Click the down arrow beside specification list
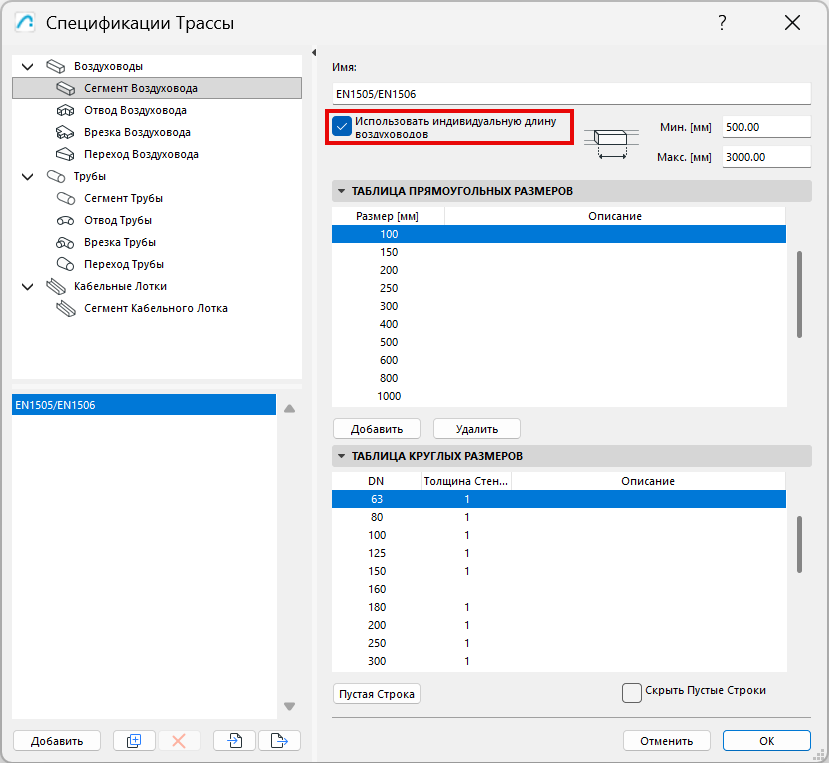The height and width of the screenshot is (763, 829). coord(290,706)
